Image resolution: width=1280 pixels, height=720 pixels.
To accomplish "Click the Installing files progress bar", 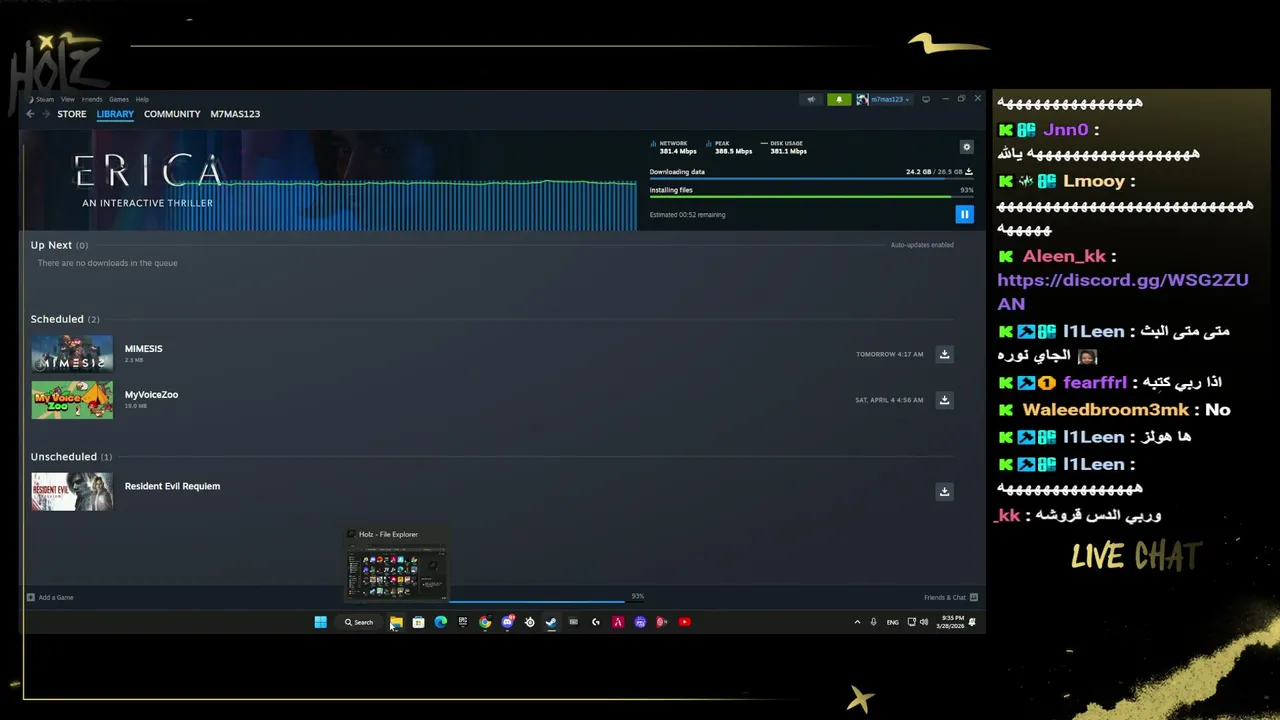I will (x=811, y=196).
